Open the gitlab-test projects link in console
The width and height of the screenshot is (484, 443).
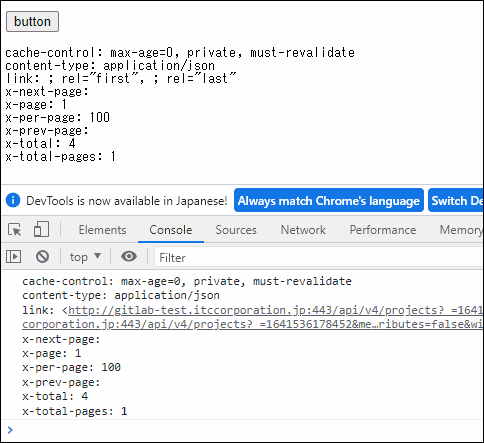(275, 310)
